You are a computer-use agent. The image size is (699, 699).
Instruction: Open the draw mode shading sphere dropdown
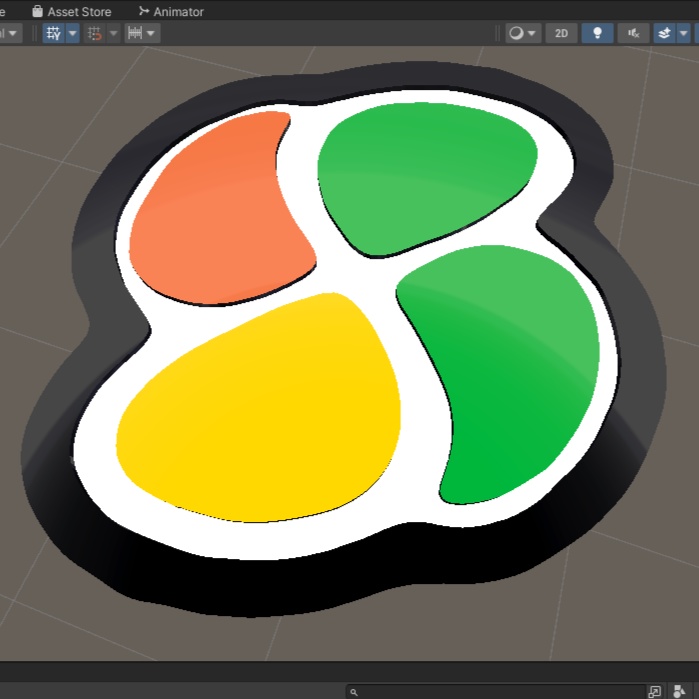(x=522, y=33)
